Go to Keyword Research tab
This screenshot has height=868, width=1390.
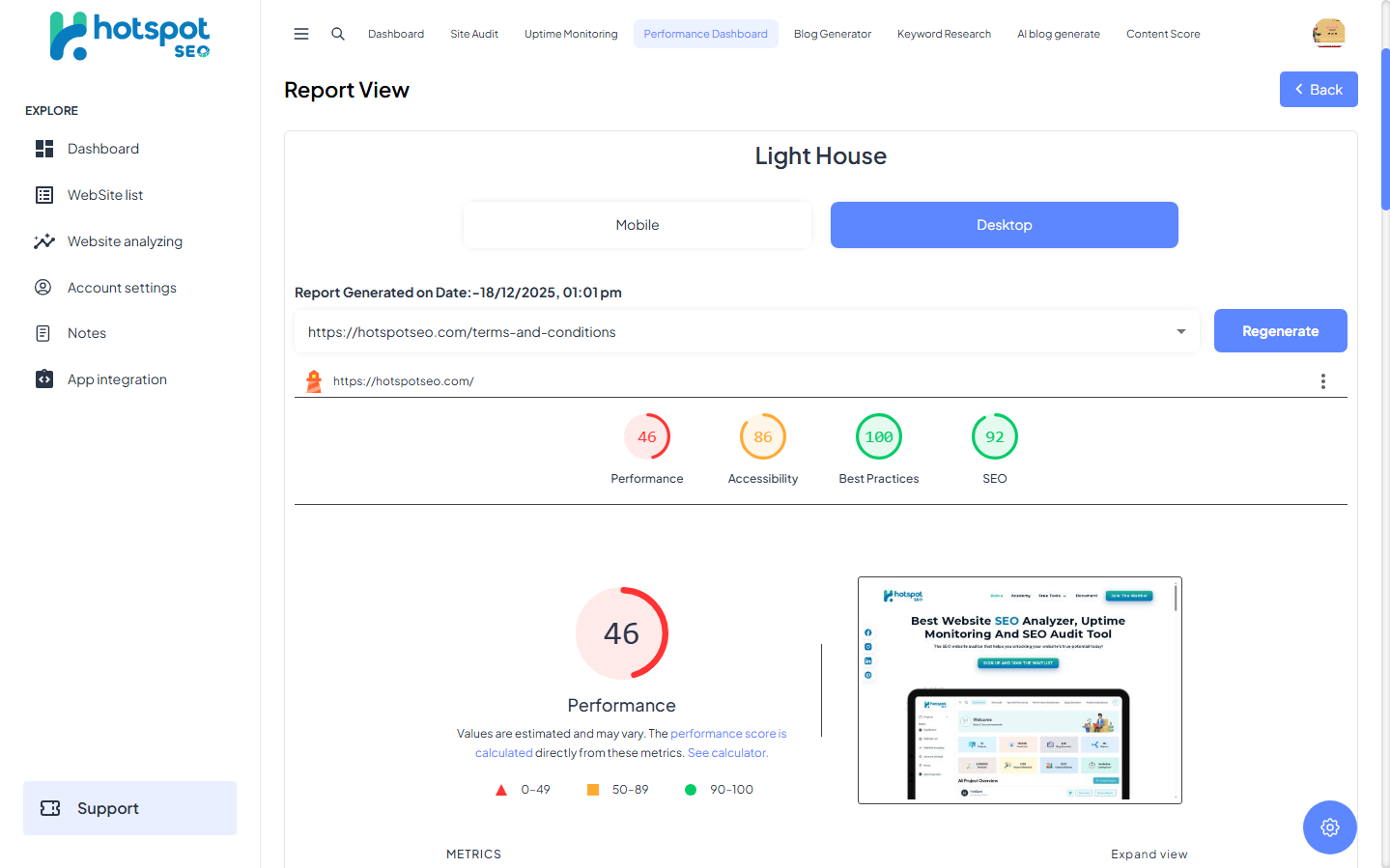pyautogui.click(x=944, y=34)
